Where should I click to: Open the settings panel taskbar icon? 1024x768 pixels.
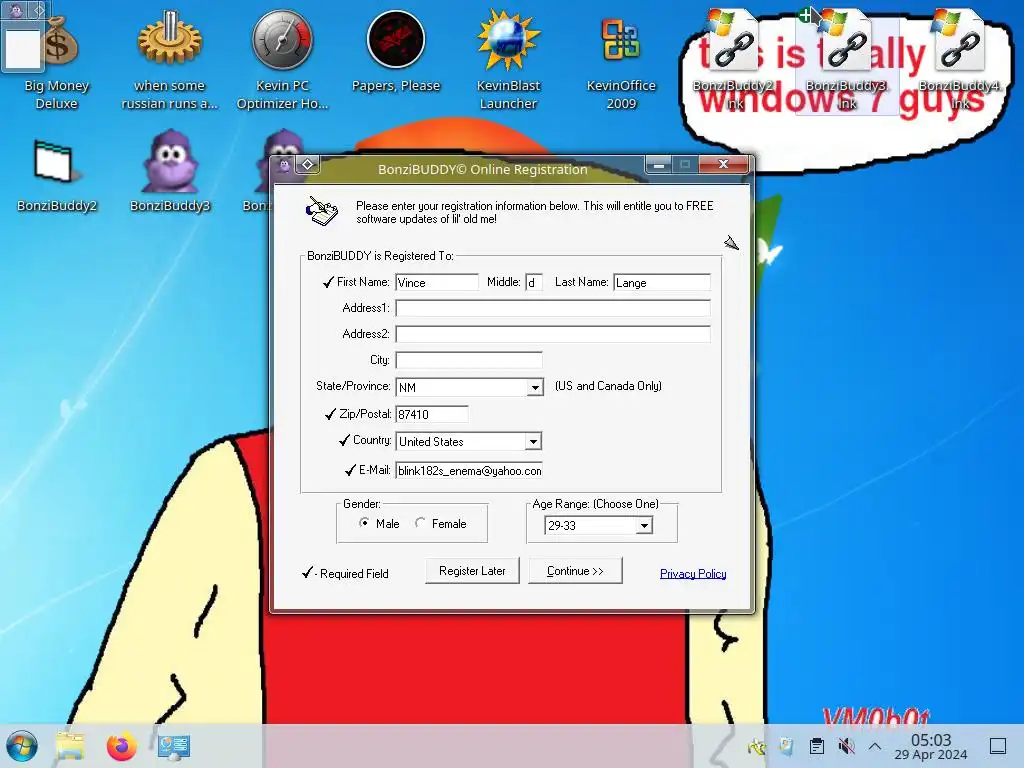tap(174, 746)
